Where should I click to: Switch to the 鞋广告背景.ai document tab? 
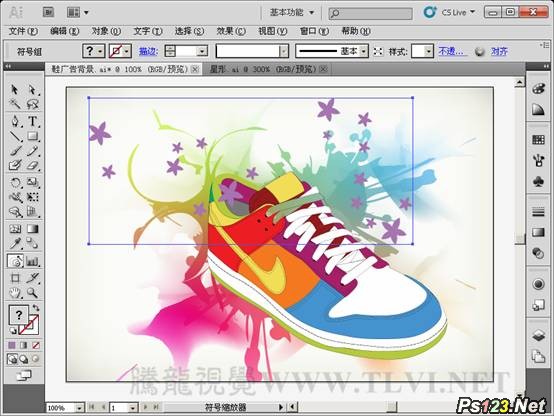(119, 69)
